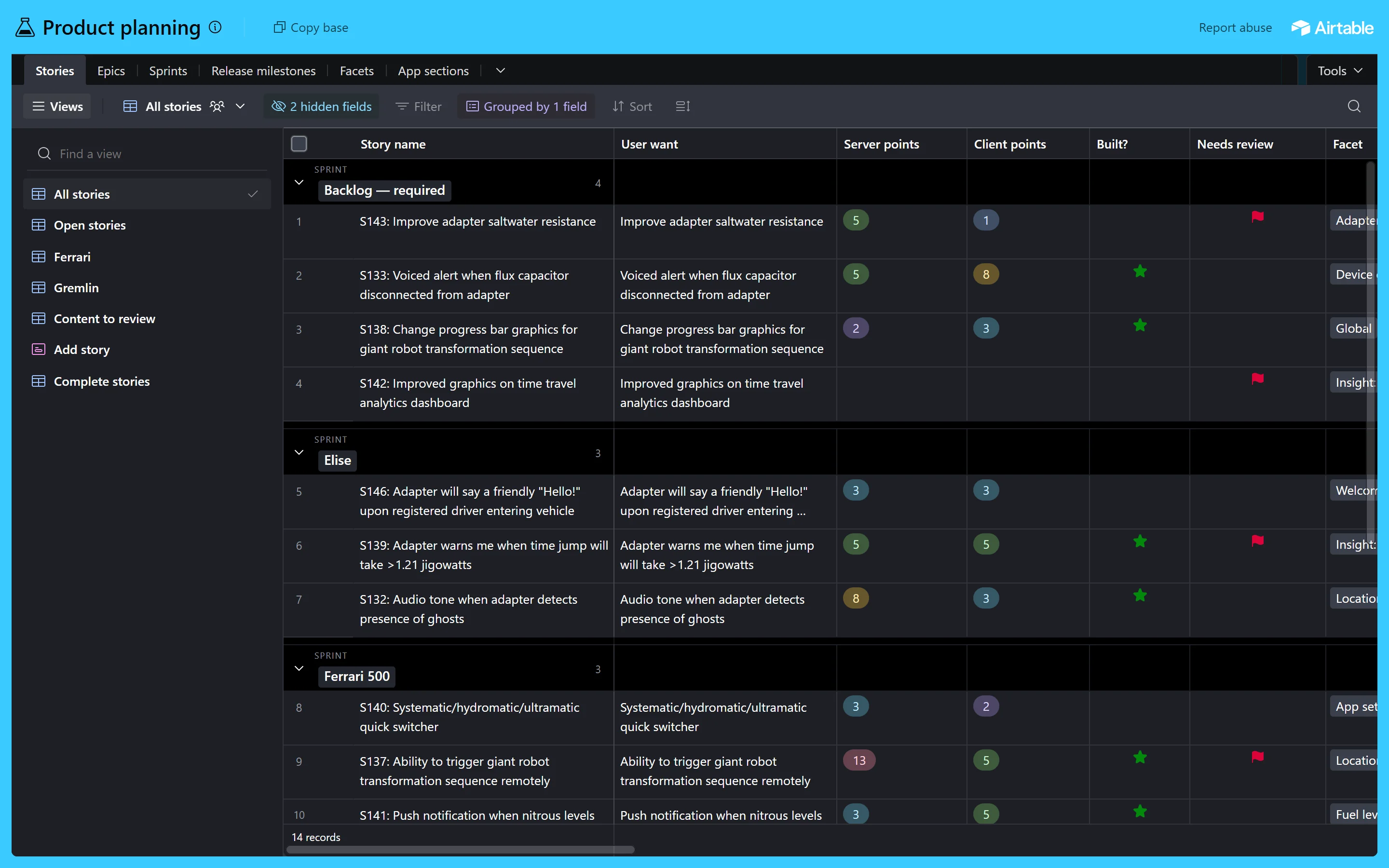Open the Tools dropdown
The image size is (1389, 868).
tap(1340, 70)
